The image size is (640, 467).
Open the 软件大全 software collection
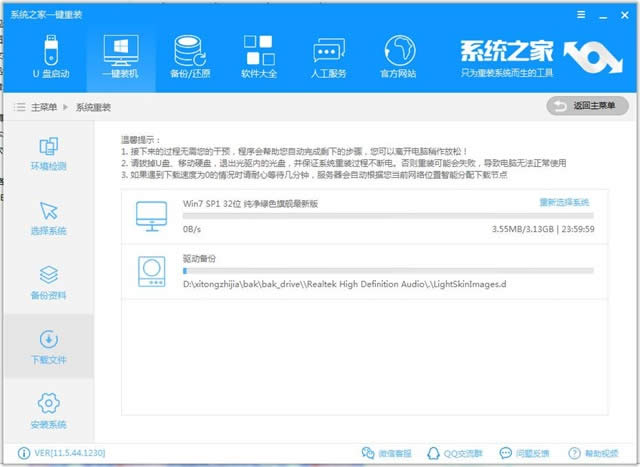[x=258, y=58]
